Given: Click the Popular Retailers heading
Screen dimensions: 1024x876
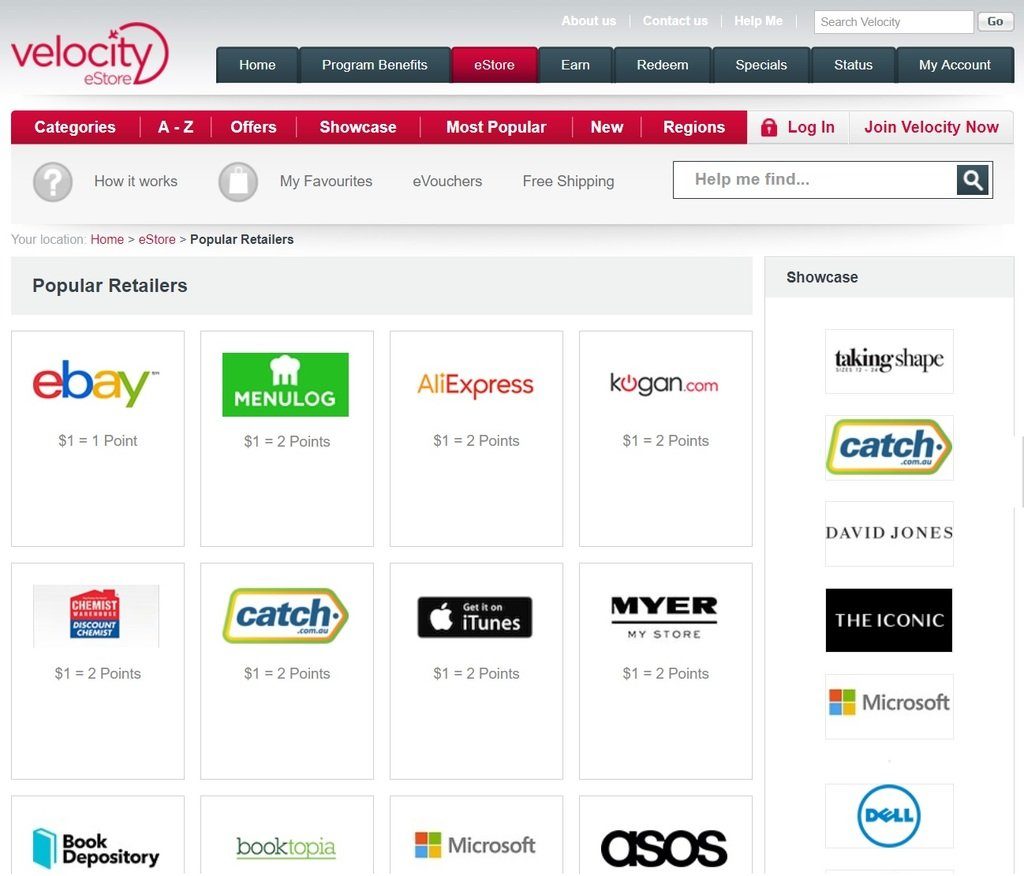Looking at the screenshot, I should pyautogui.click(x=110, y=285).
